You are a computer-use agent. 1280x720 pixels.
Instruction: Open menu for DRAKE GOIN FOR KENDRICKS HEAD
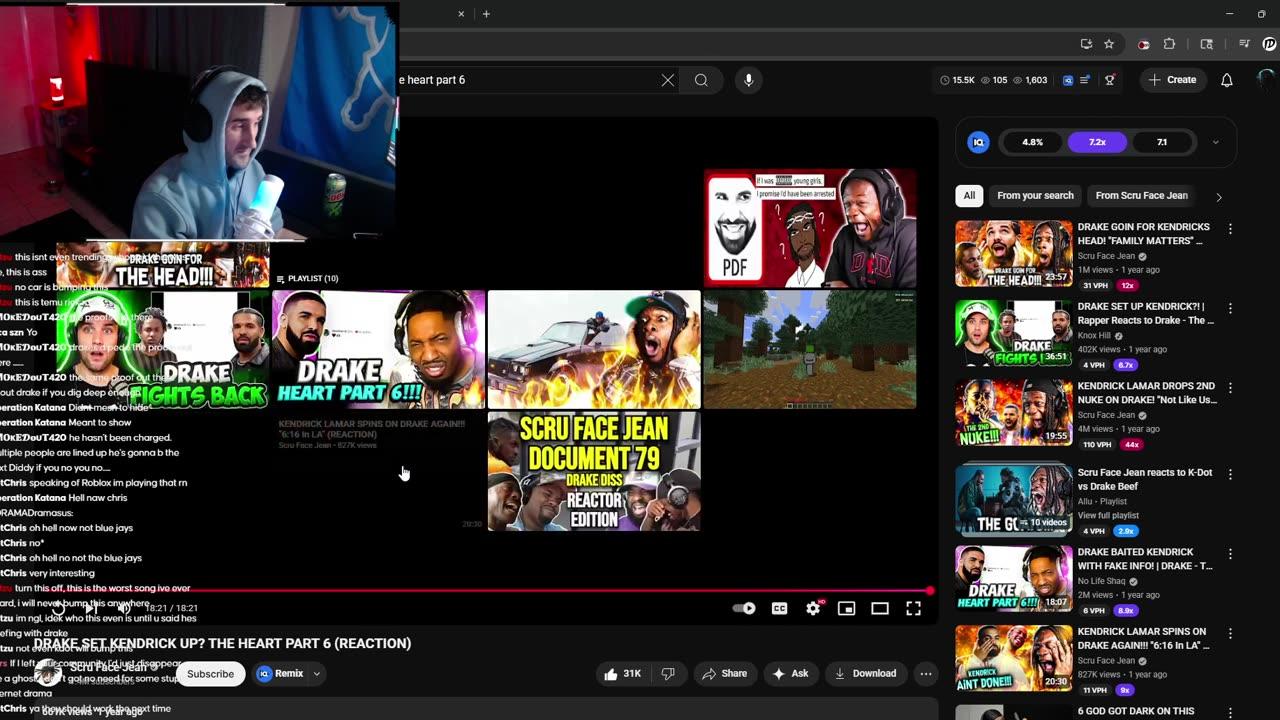[x=1230, y=229]
